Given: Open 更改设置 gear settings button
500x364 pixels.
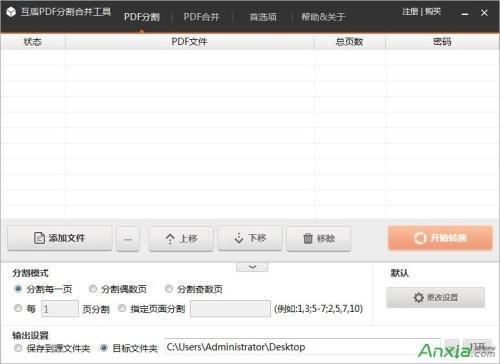Looking at the screenshot, I should [x=436, y=297].
